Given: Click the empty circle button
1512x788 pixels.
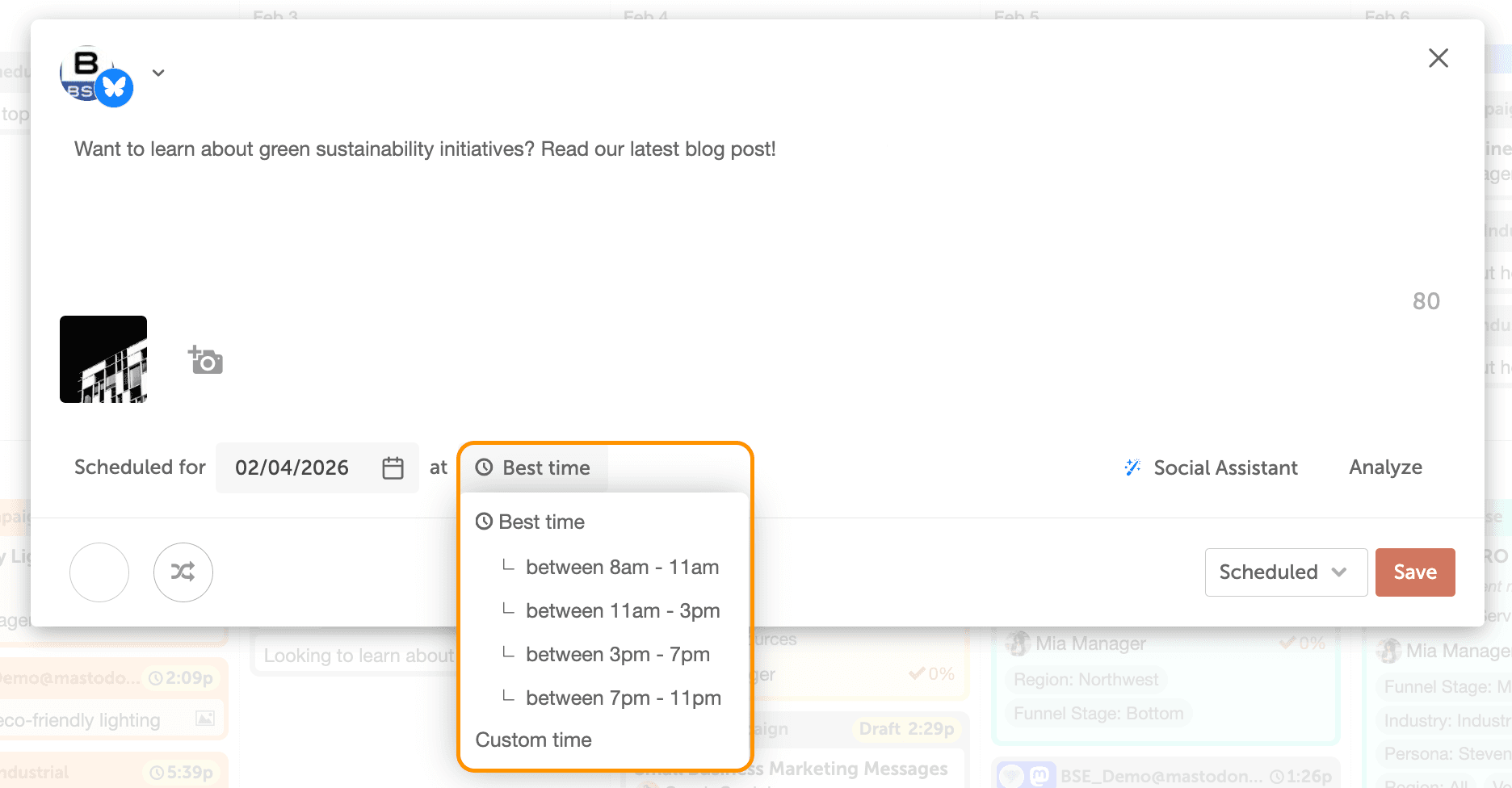Looking at the screenshot, I should (x=99, y=572).
